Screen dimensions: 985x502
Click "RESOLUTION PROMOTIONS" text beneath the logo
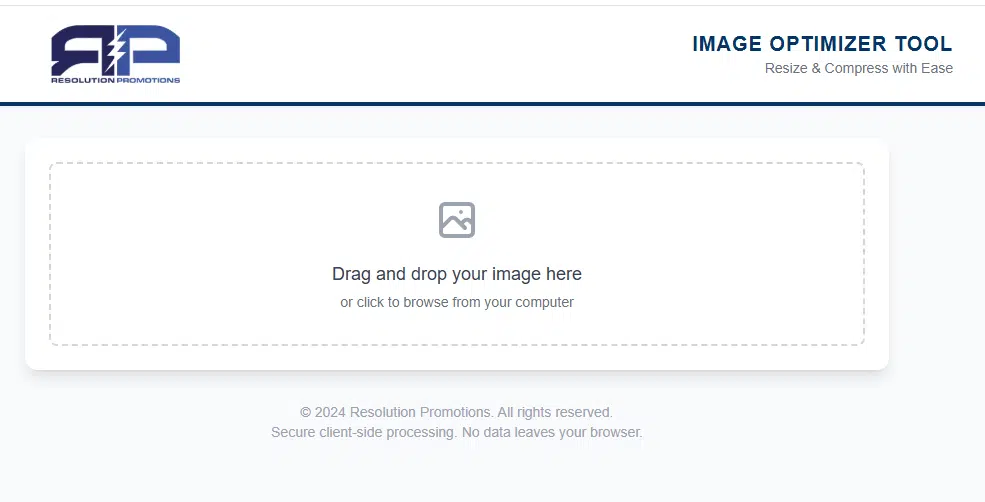[116, 80]
